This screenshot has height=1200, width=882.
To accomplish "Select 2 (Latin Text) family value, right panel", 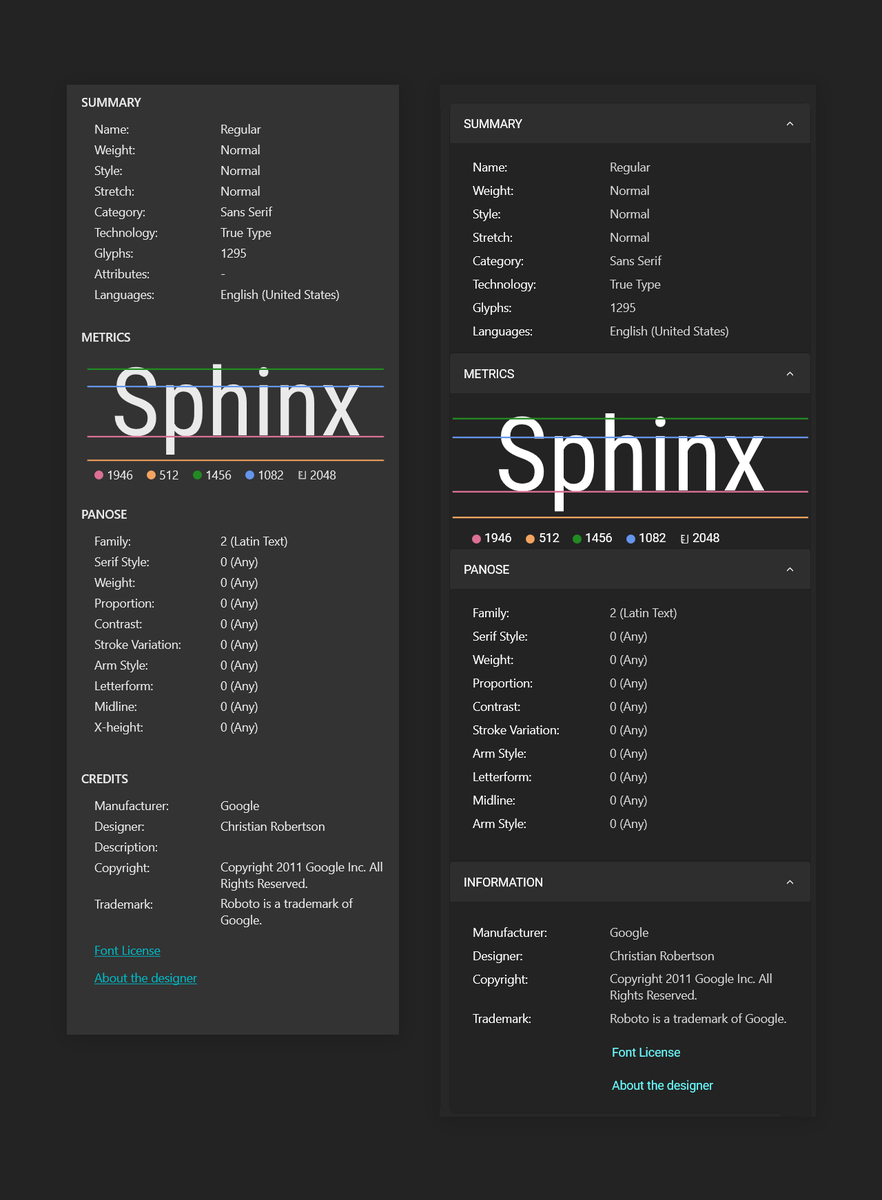I will [643, 613].
